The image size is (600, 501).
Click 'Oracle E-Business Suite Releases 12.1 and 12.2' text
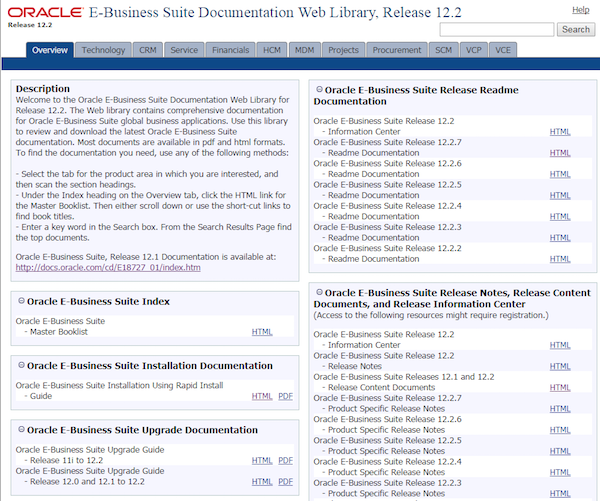[404, 377]
